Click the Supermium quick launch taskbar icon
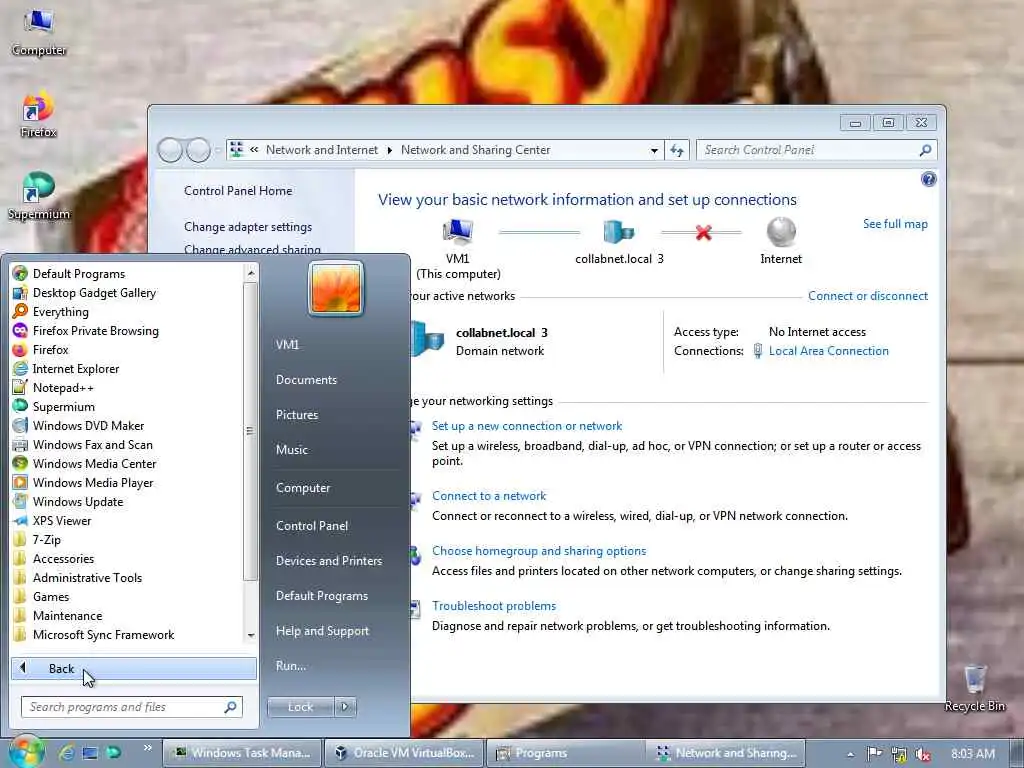Viewport: 1024px width, 768px height. pos(114,753)
